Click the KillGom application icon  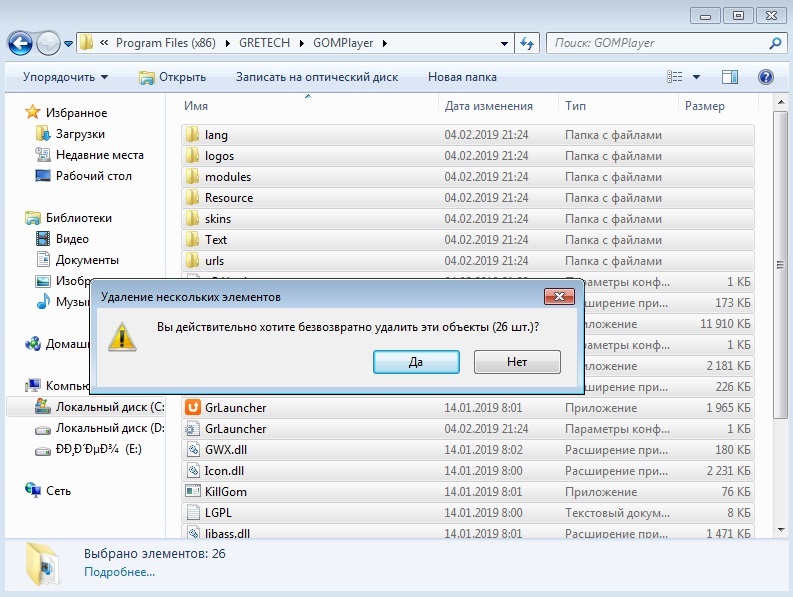pos(193,491)
